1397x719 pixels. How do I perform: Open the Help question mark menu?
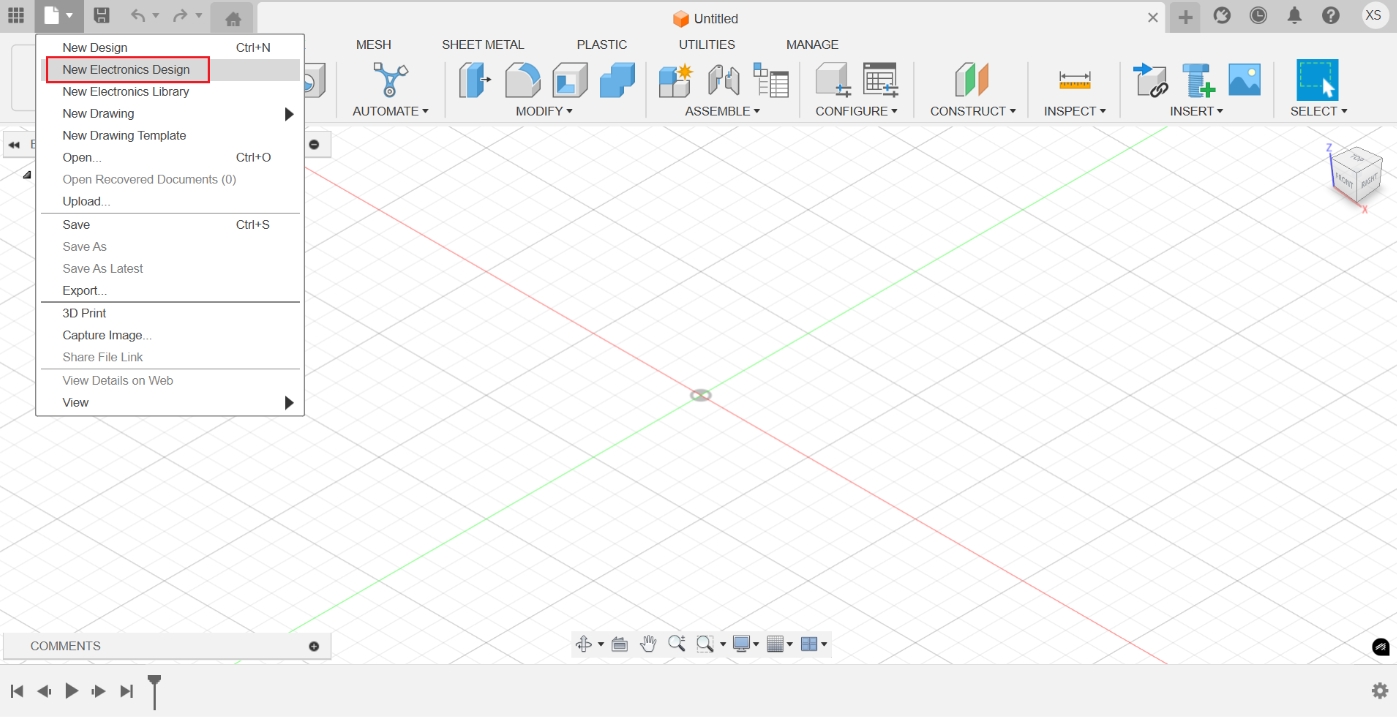pyautogui.click(x=1331, y=16)
